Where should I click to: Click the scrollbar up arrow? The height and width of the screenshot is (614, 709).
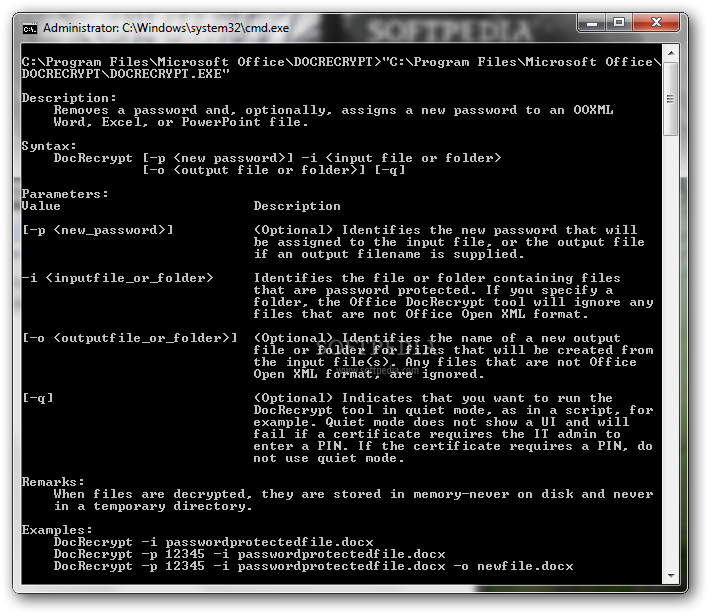[x=671, y=53]
